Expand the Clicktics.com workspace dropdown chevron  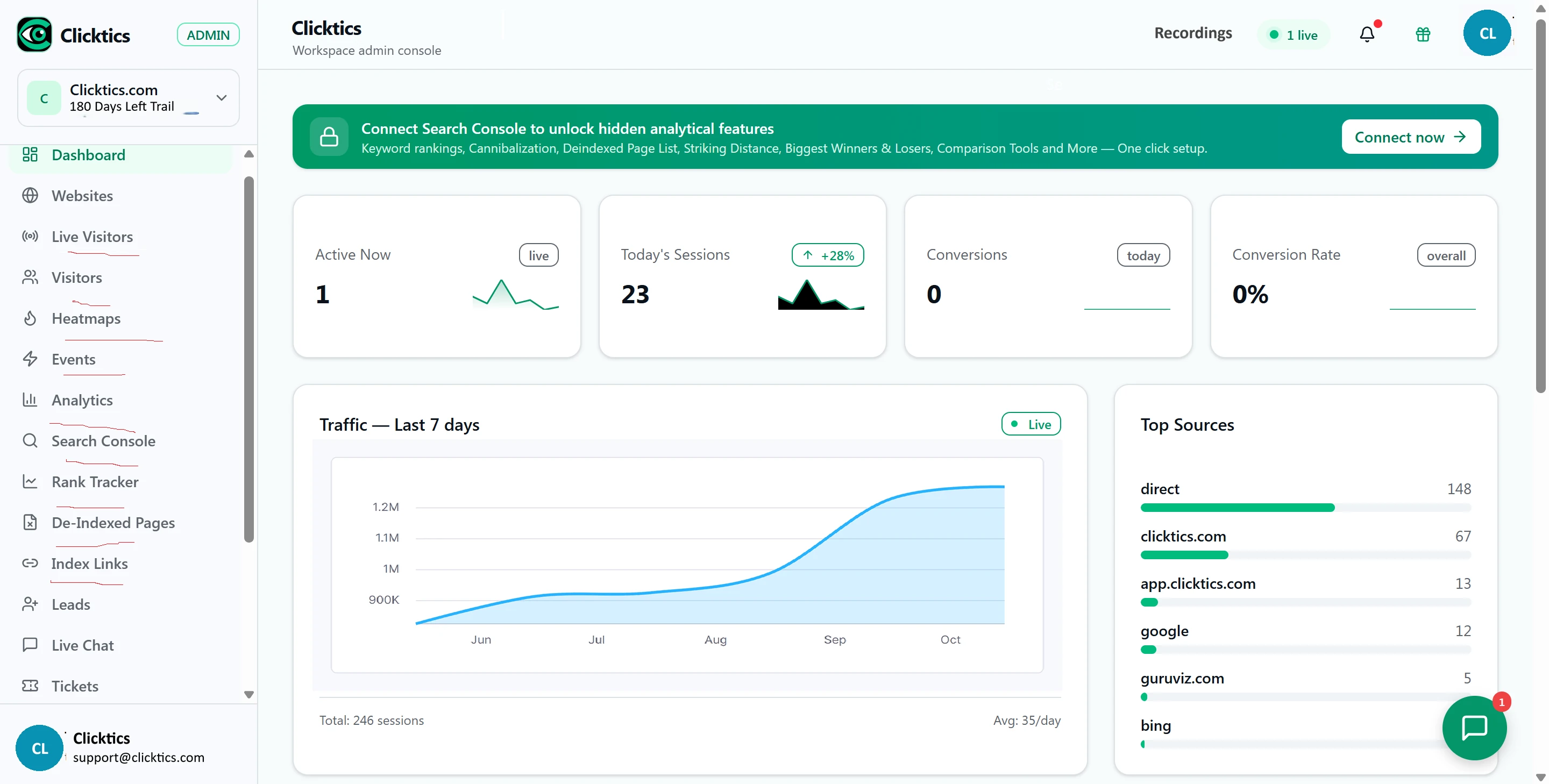tap(222, 98)
